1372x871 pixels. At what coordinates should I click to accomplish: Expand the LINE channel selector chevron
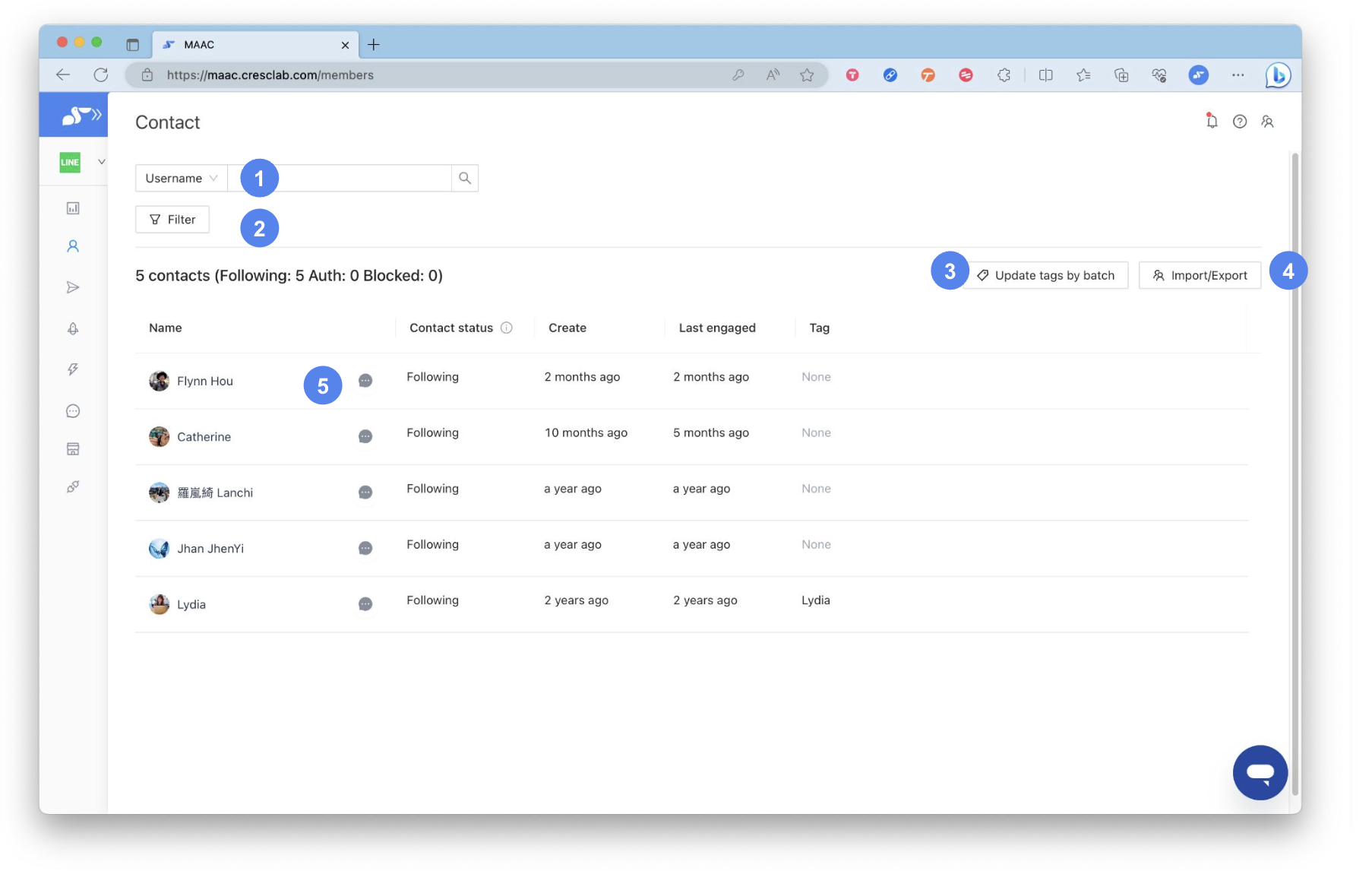pyautogui.click(x=101, y=162)
